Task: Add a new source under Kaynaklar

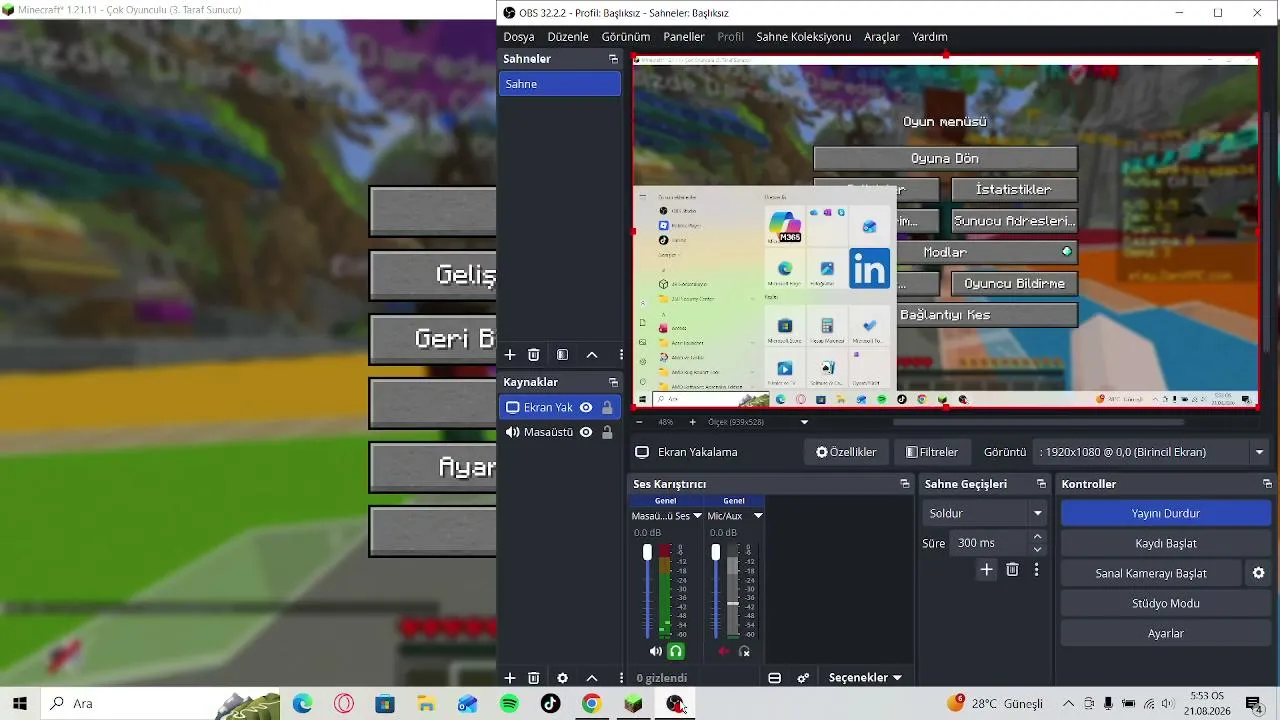Action: pyautogui.click(x=510, y=678)
